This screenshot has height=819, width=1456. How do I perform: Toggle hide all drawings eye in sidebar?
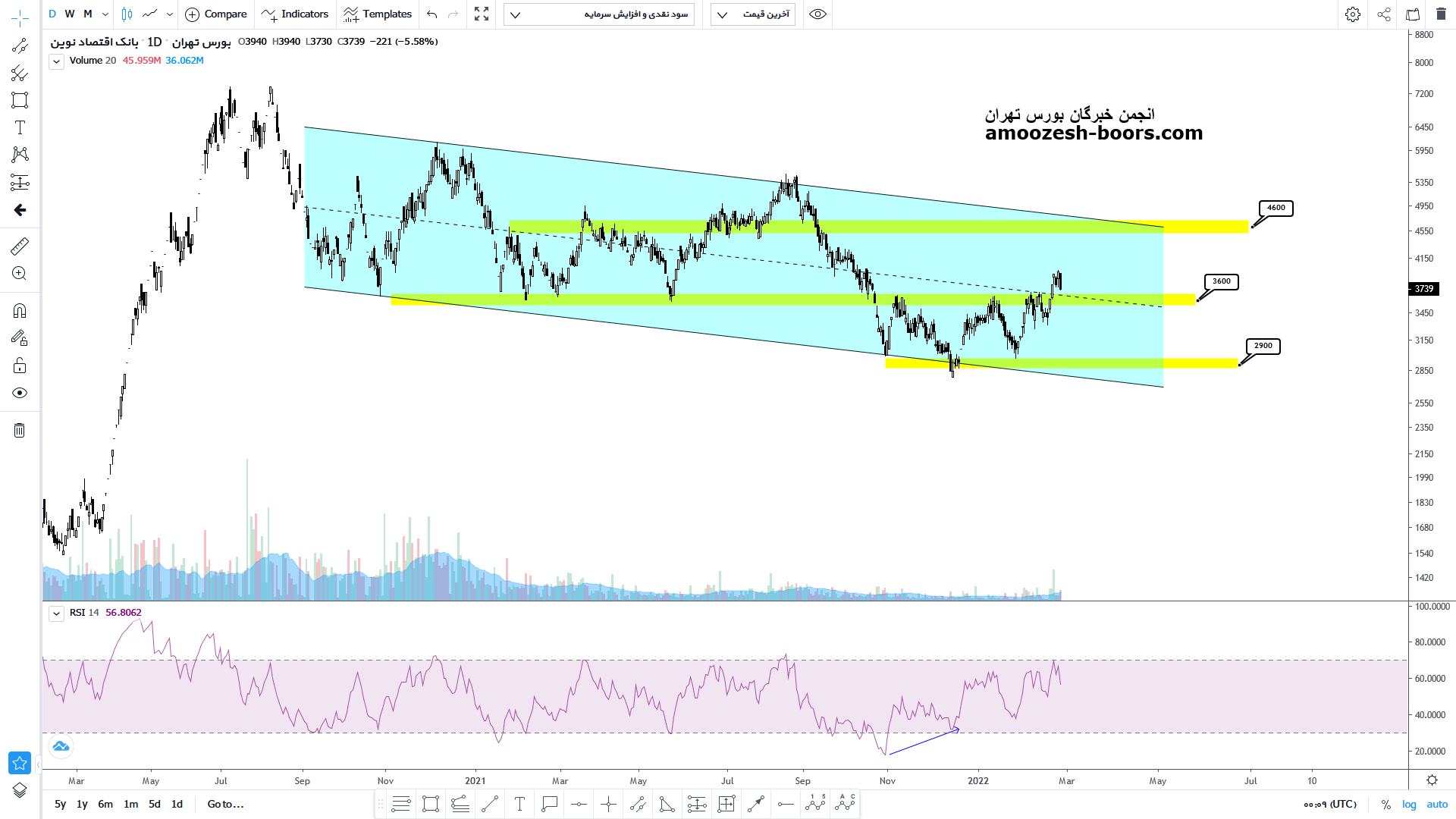click(x=20, y=393)
